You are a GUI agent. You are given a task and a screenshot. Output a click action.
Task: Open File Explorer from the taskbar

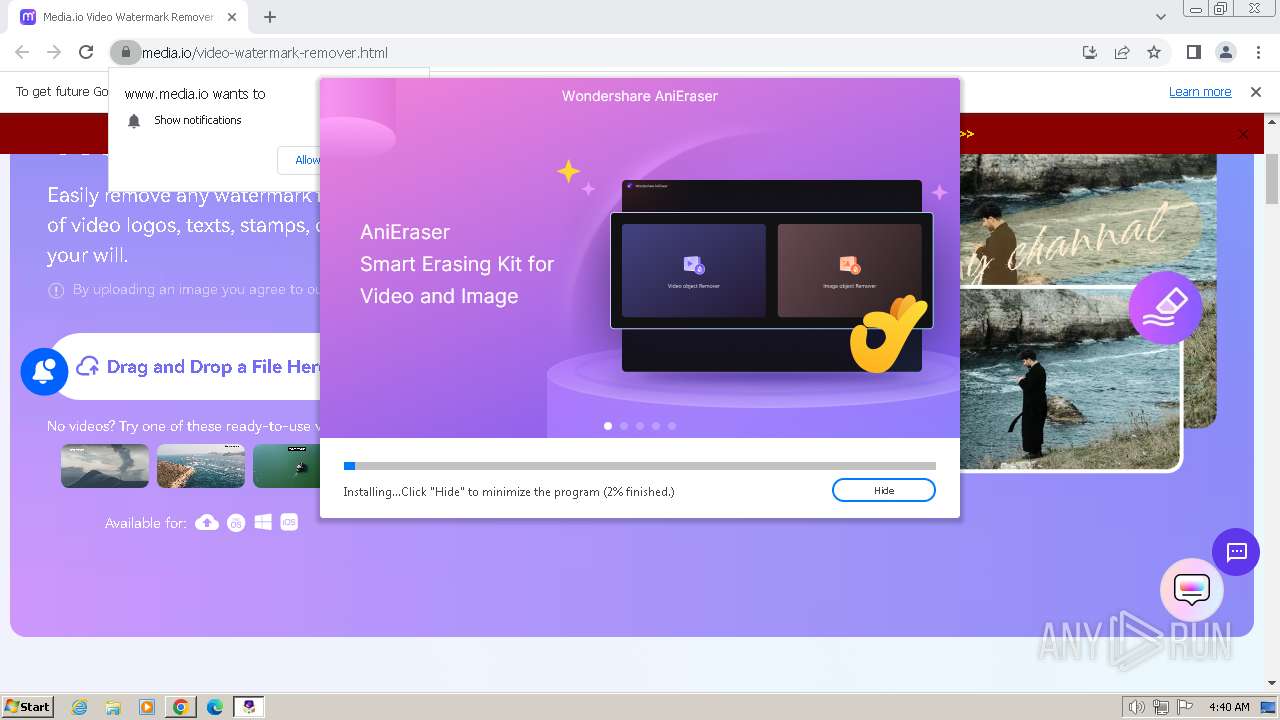113,707
